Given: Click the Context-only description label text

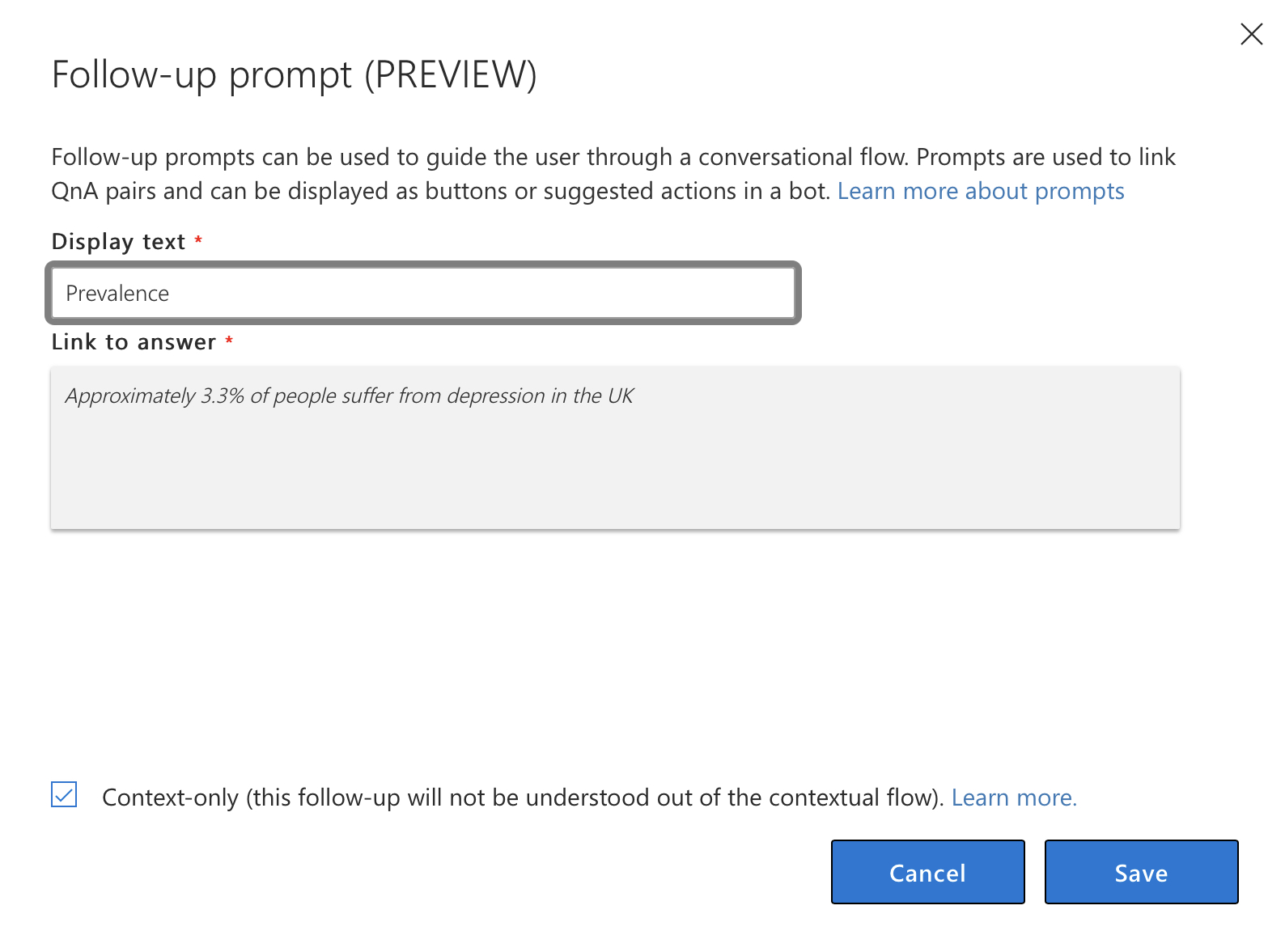Looking at the screenshot, I should coord(522,798).
